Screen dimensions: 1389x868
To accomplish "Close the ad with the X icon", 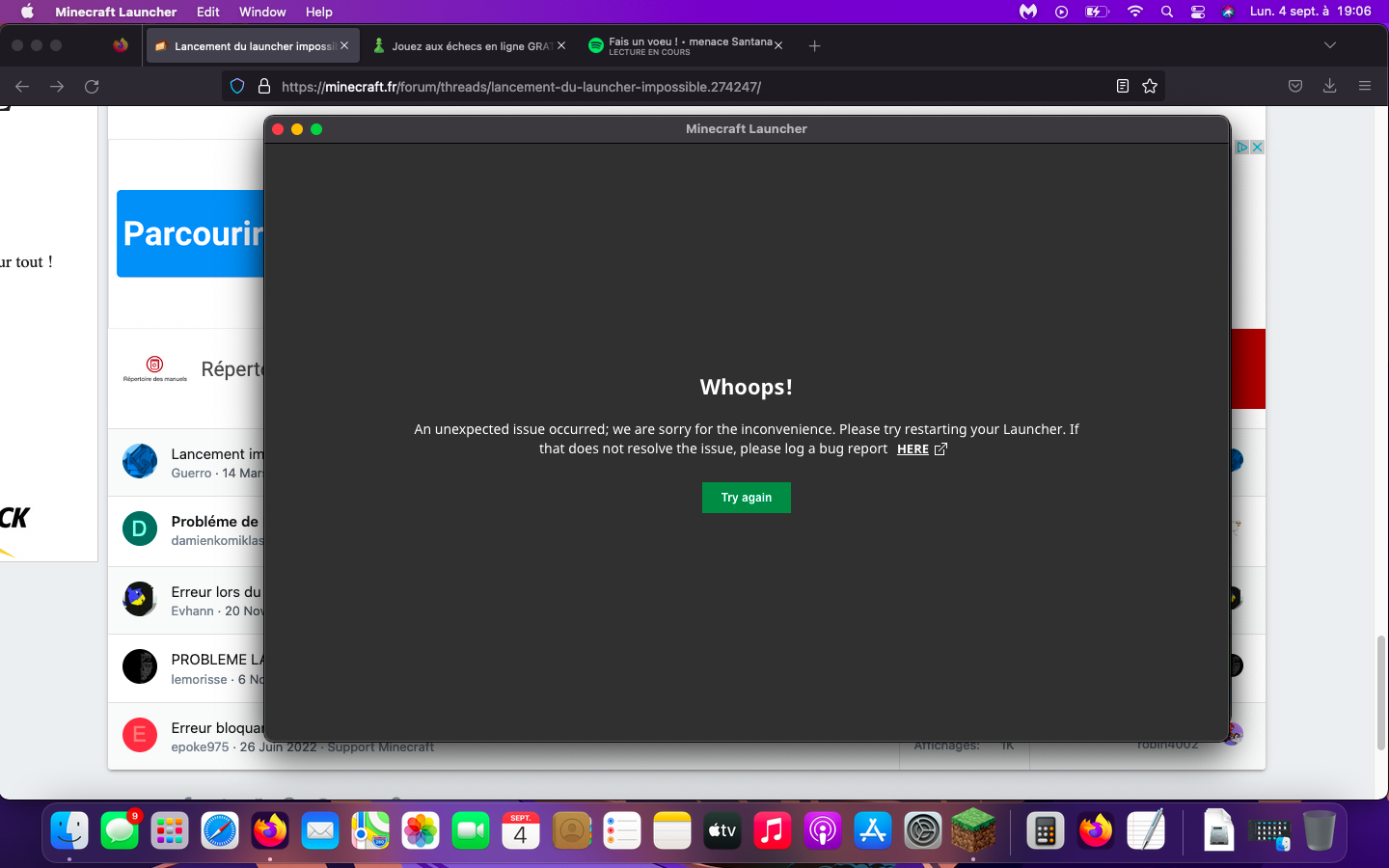I will [1257, 148].
